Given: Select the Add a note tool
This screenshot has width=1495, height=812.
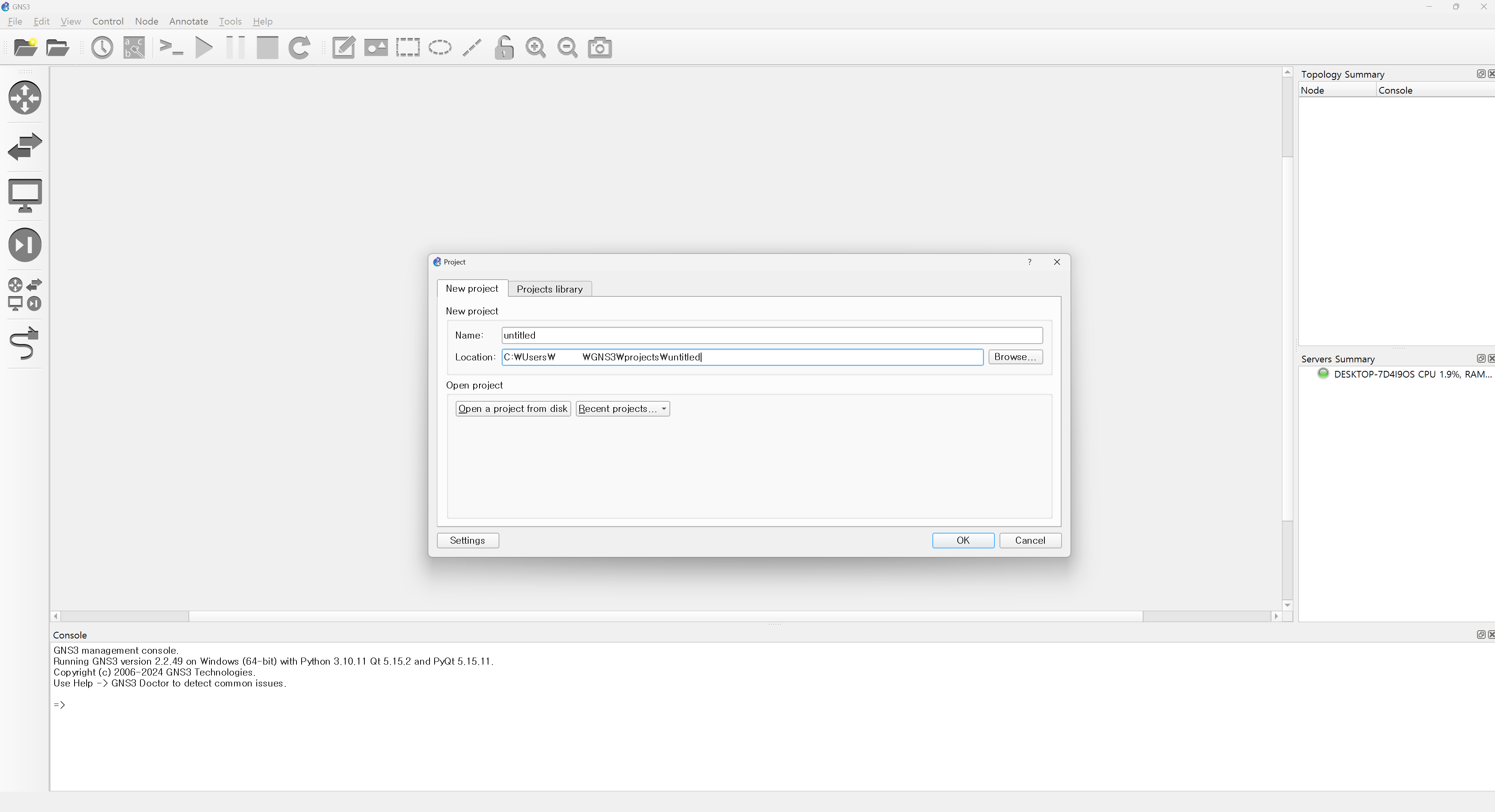Looking at the screenshot, I should (x=344, y=48).
